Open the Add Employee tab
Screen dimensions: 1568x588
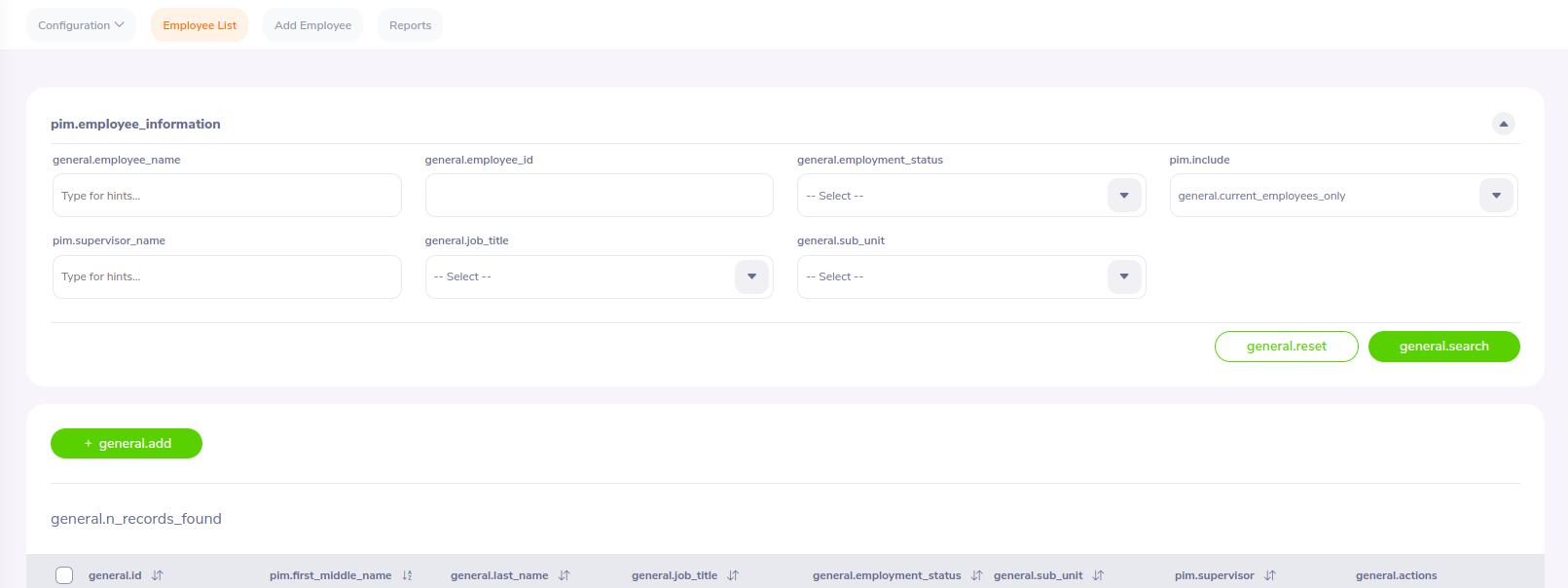point(312,25)
